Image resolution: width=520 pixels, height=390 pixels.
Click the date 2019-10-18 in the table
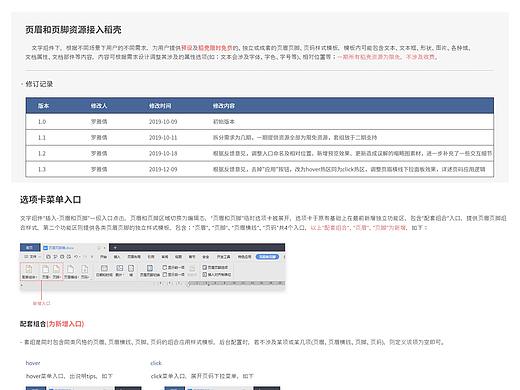[163, 153]
